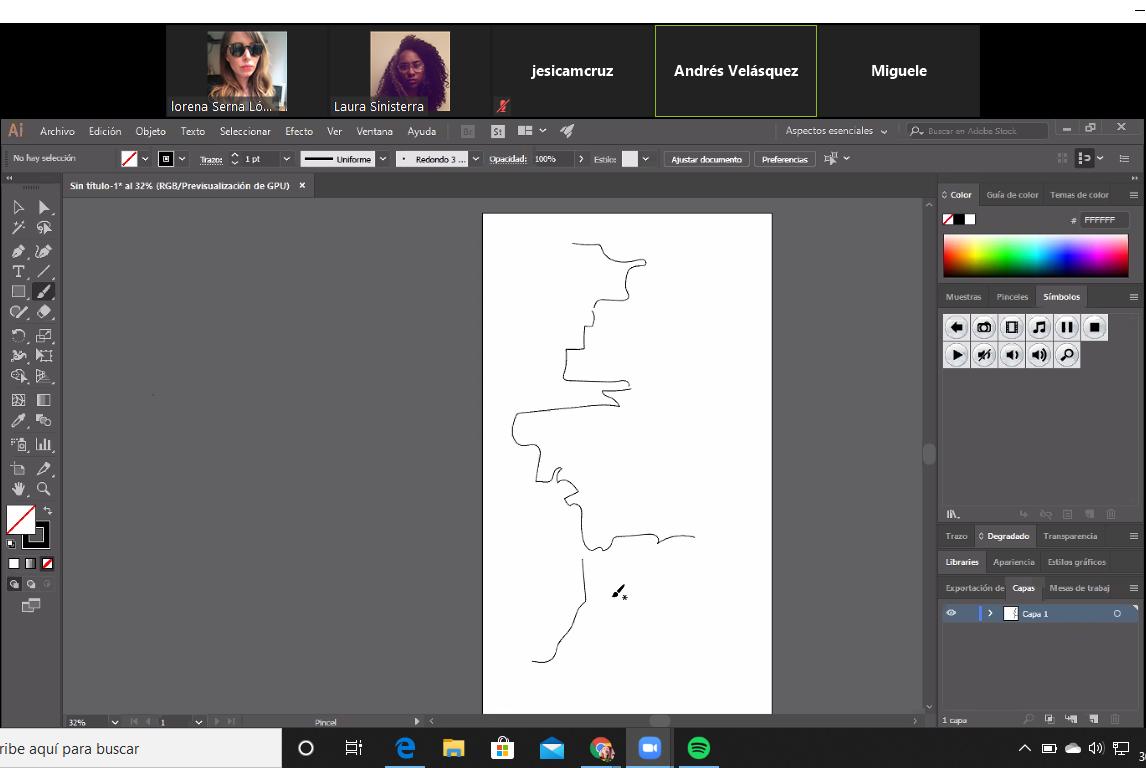The height and width of the screenshot is (768, 1146).
Task: Open the Archivo menu
Action: 57,132
